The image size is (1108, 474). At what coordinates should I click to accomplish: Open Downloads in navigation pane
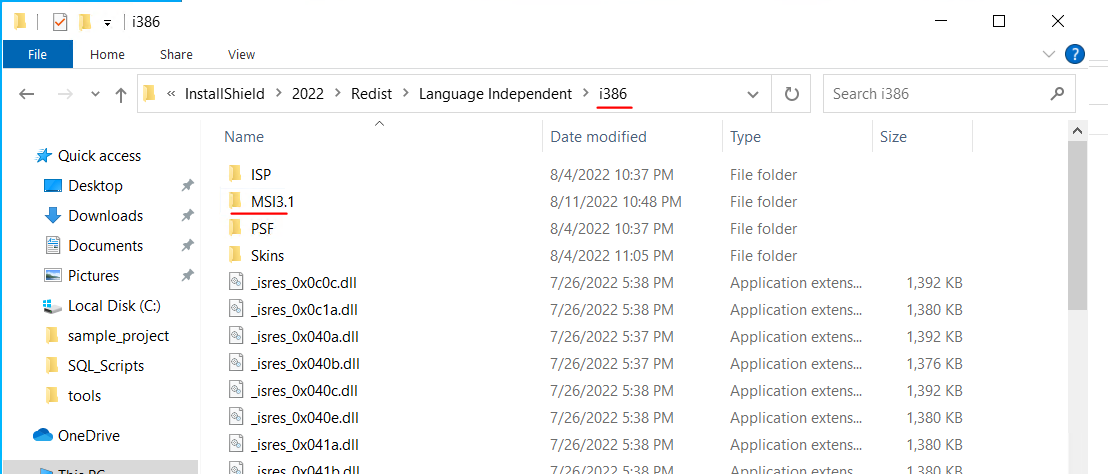pyautogui.click(x=105, y=215)
